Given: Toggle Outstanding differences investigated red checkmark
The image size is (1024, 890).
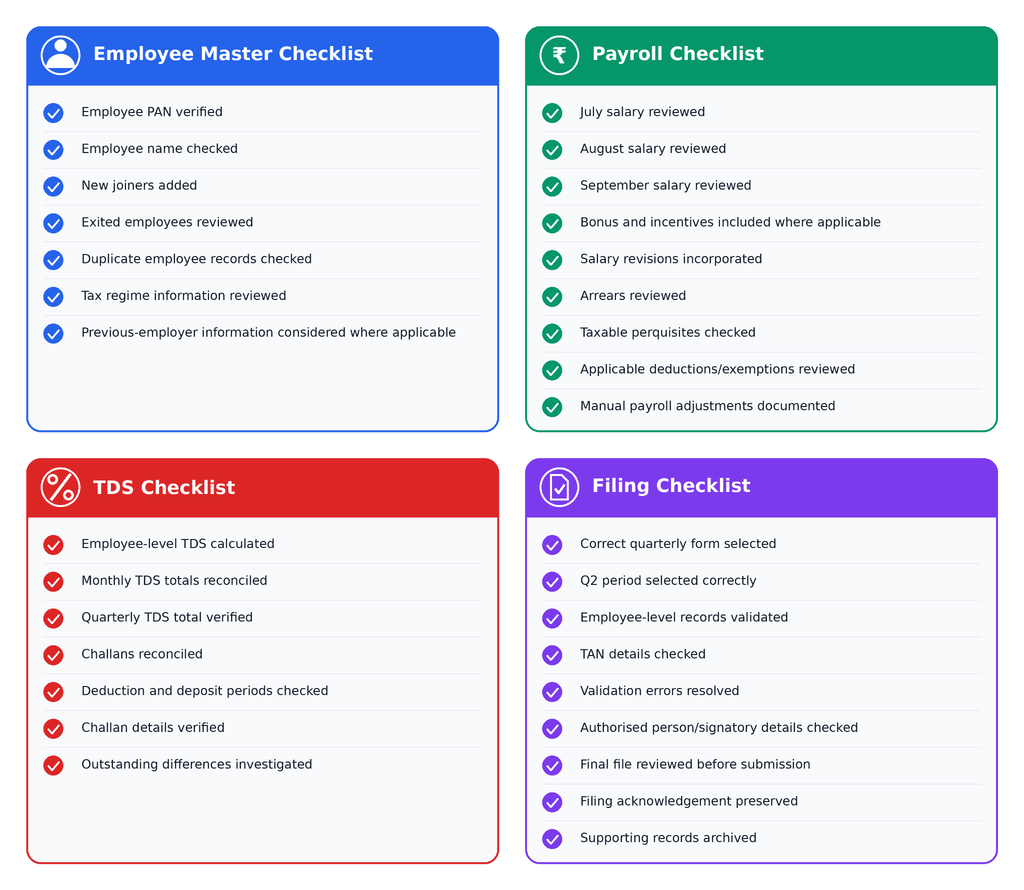Looking at the screenshot, I should click(54, 765).
